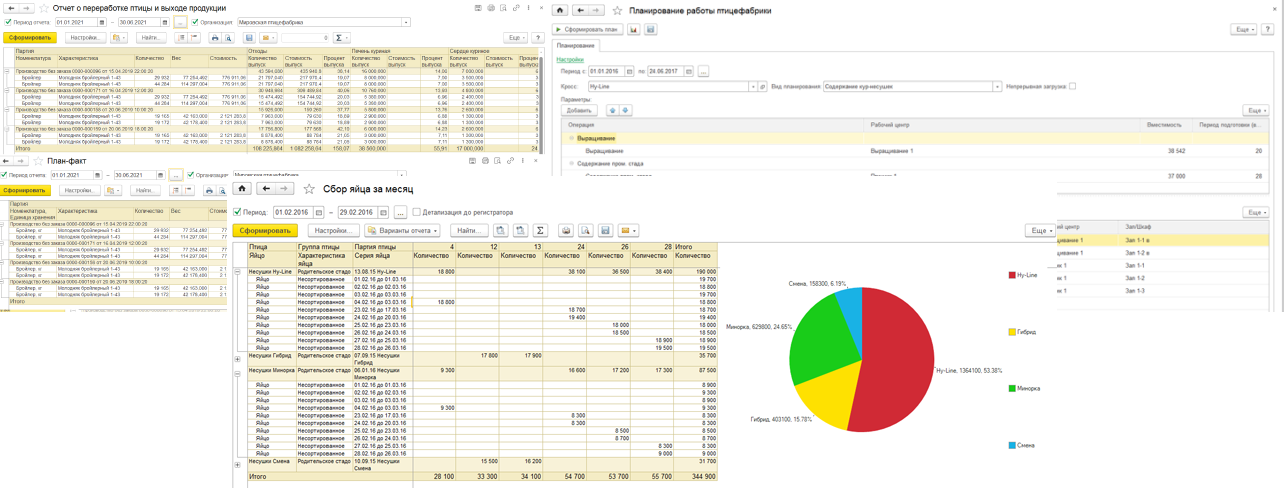Click period selection ellipsis button in Сбор яйца window
The height and width of the screenshot is (488, 1284).
(400, 212)
